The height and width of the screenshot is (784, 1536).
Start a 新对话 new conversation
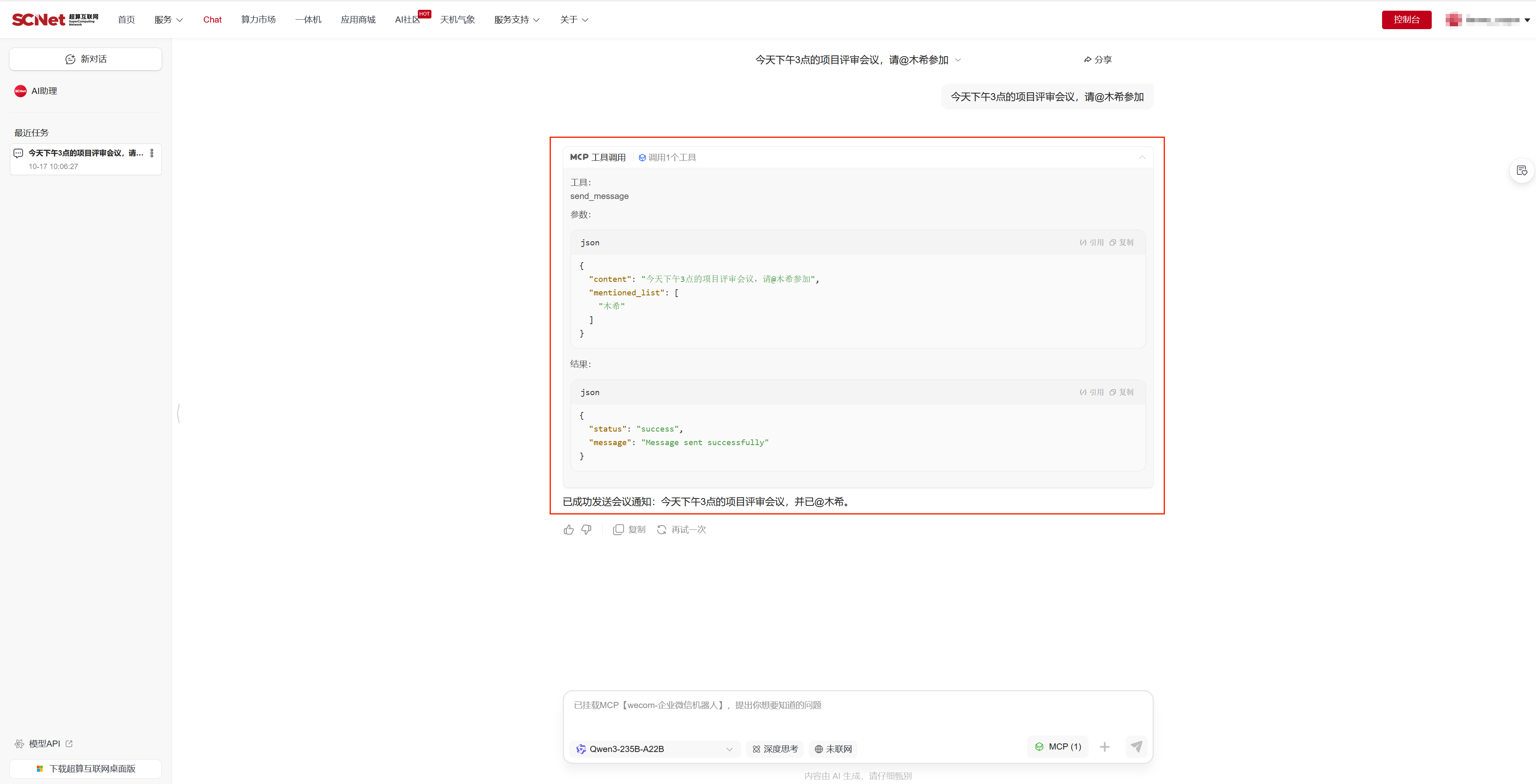[86, 59]
